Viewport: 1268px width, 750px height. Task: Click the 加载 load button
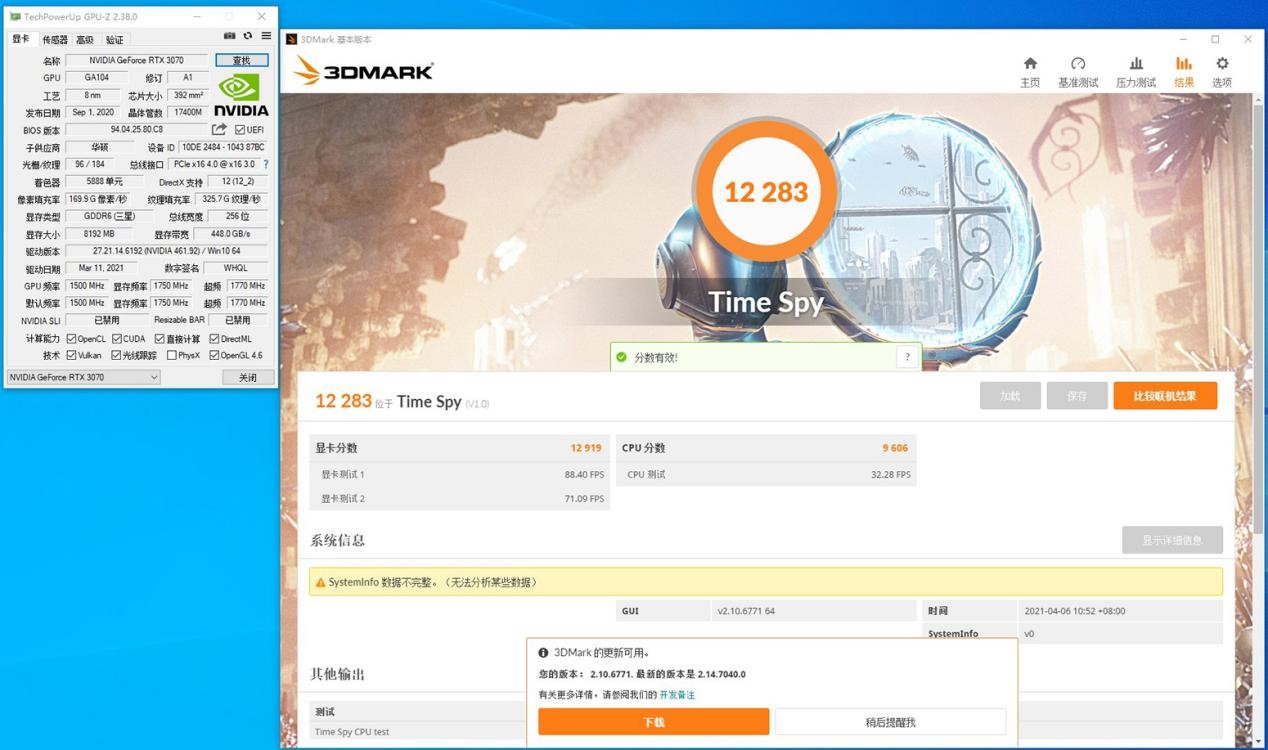click(1010, 396)
